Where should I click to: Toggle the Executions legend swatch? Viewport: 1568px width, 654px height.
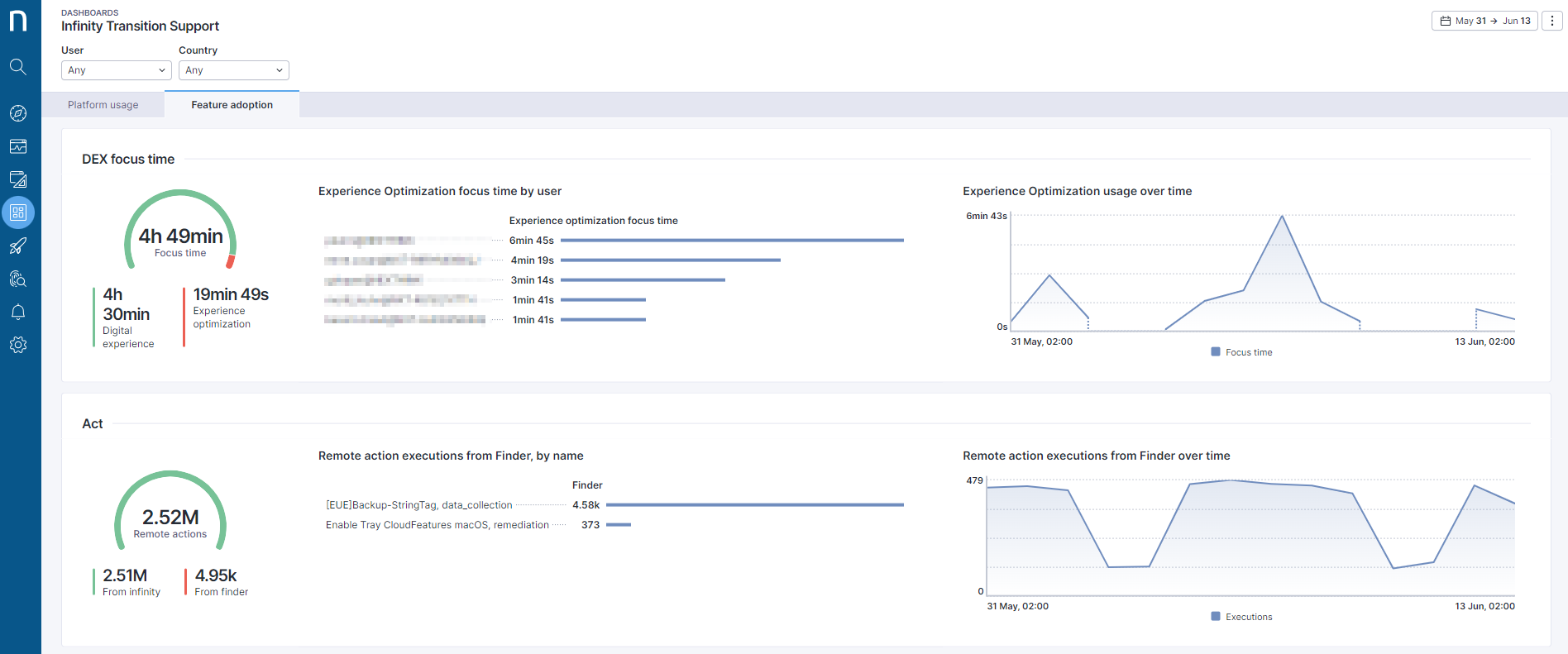pyautogui.click(x=1216, y=616)
